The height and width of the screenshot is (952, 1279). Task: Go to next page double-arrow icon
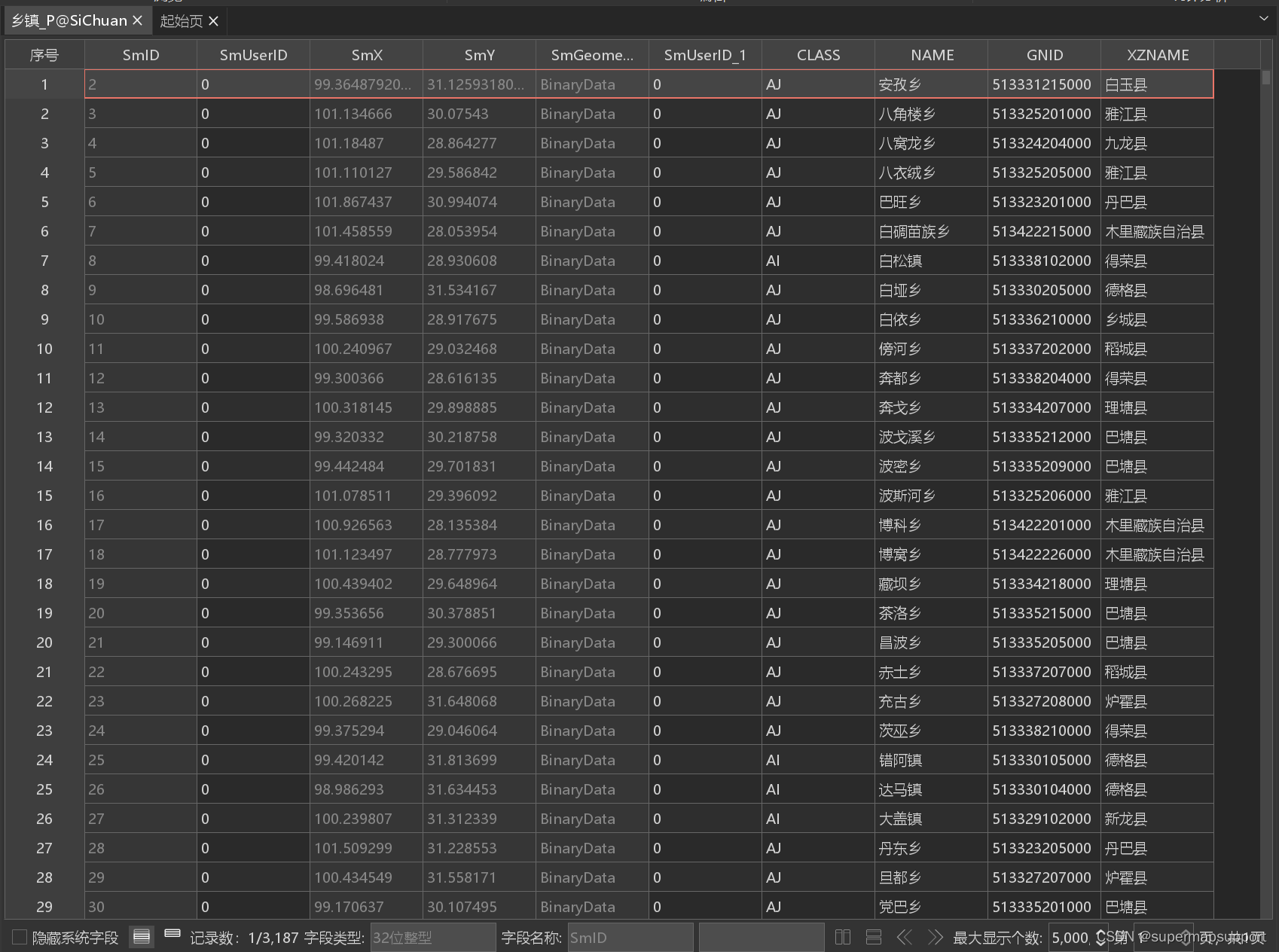pos(936,937)
